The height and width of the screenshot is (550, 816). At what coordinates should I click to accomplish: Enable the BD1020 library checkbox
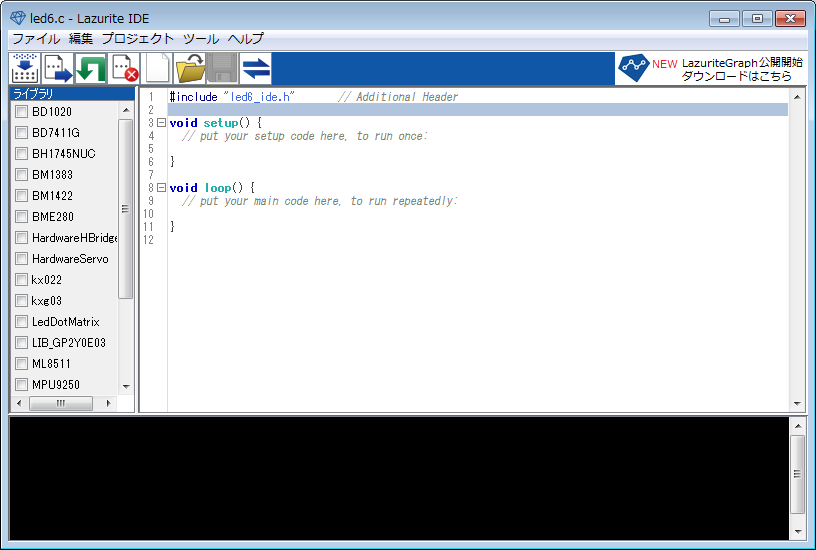click(x=21, y=111)
